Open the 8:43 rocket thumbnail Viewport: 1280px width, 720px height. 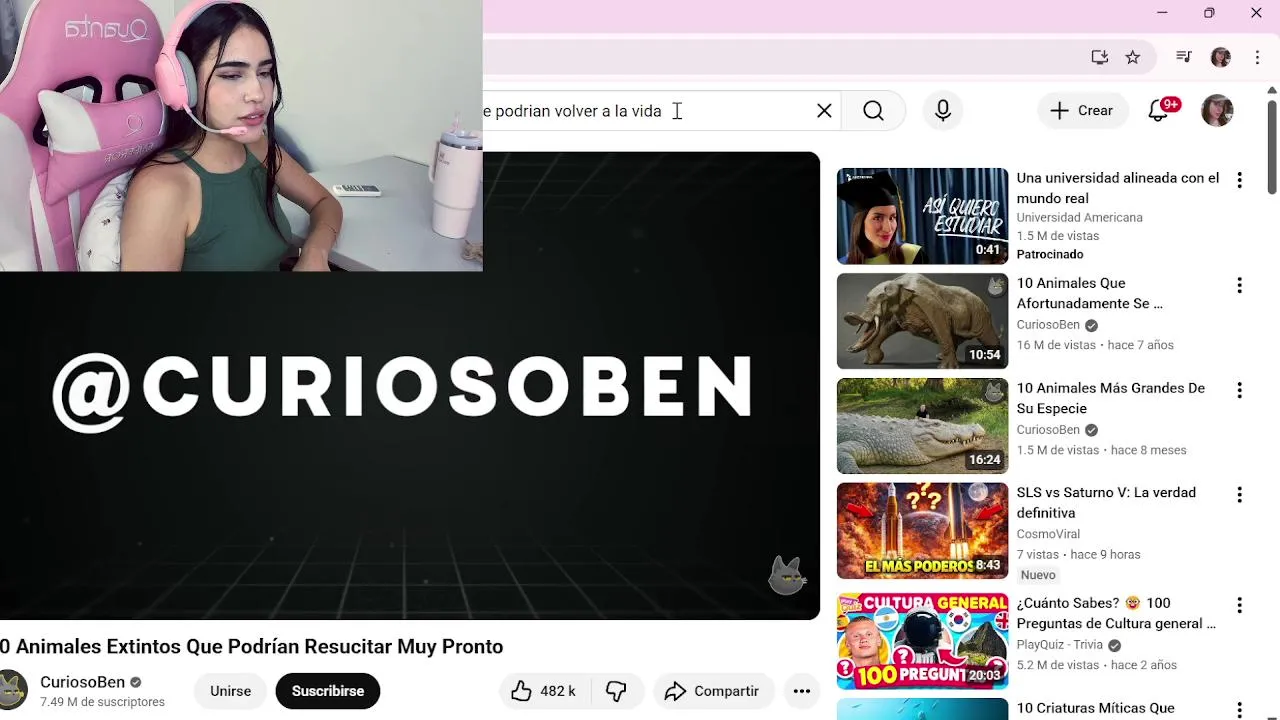coord(922,531)
